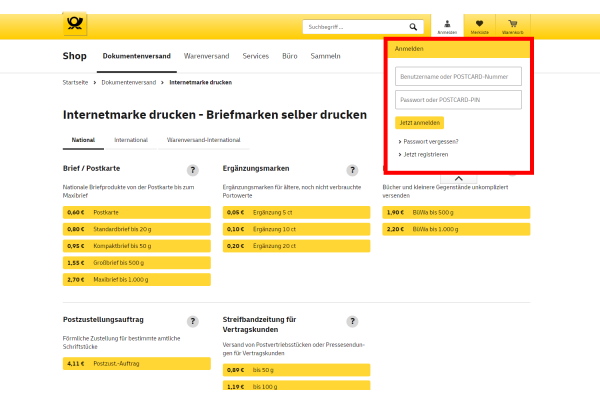
Task: Collapse the login panel with up chevron
Action: coord(458,179)
